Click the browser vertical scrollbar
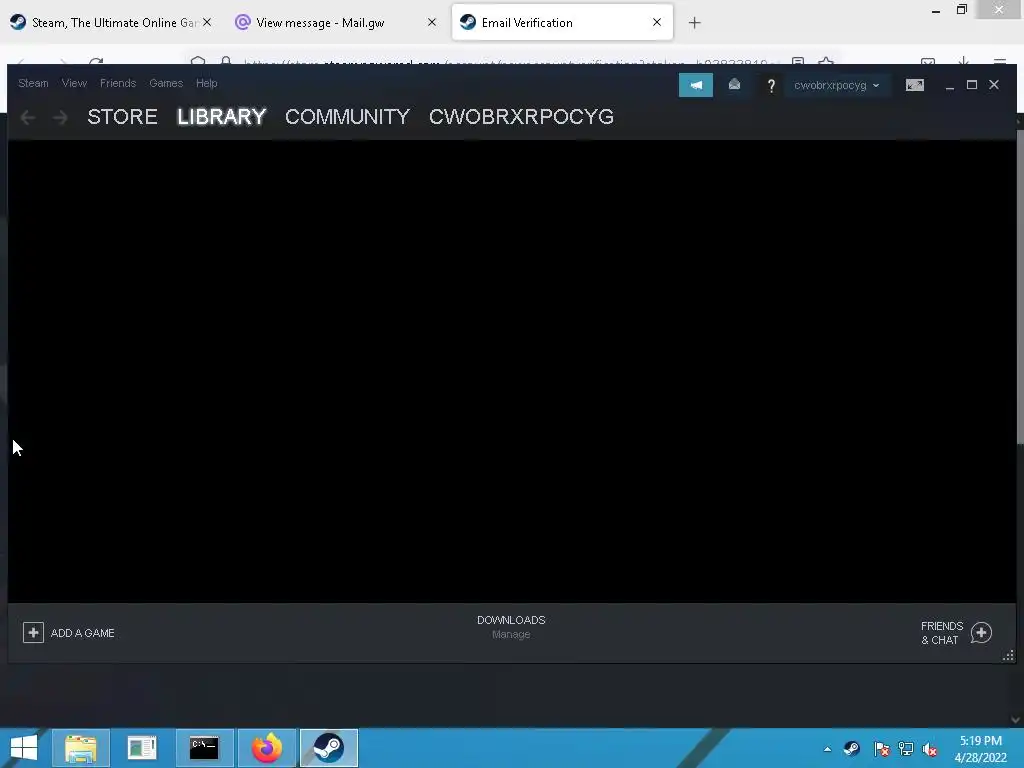This screenshot has height=768, width=1024. 1019,287
